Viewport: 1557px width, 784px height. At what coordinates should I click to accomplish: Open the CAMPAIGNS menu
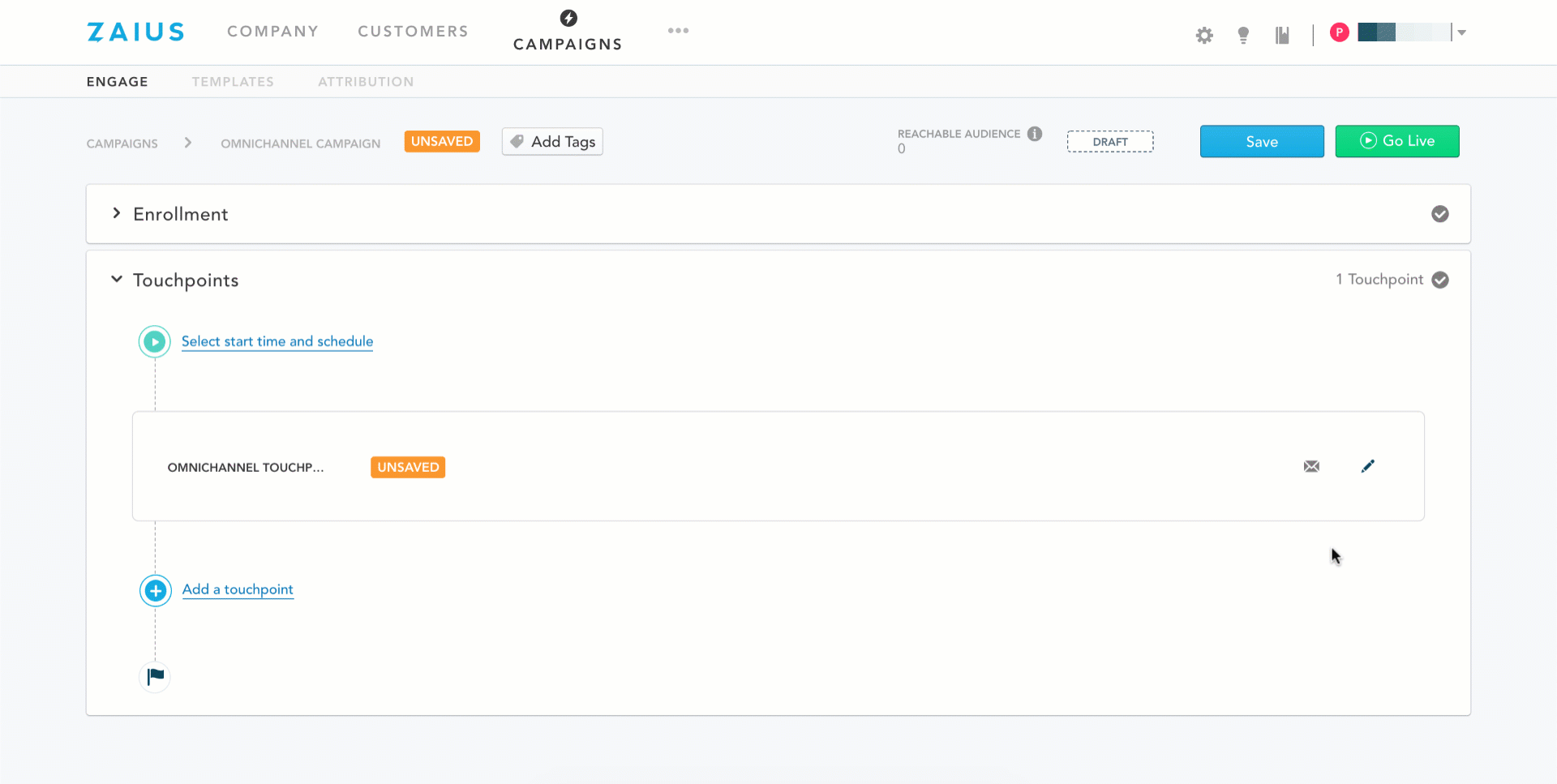click(568, 44)
